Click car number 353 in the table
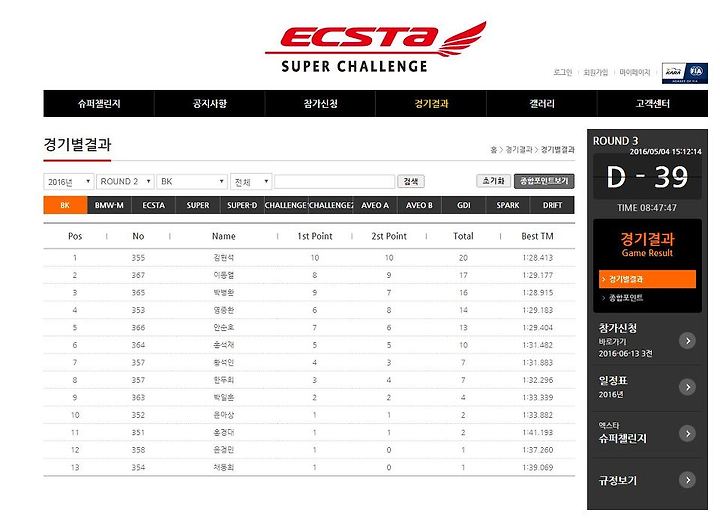 click(138, 310)
